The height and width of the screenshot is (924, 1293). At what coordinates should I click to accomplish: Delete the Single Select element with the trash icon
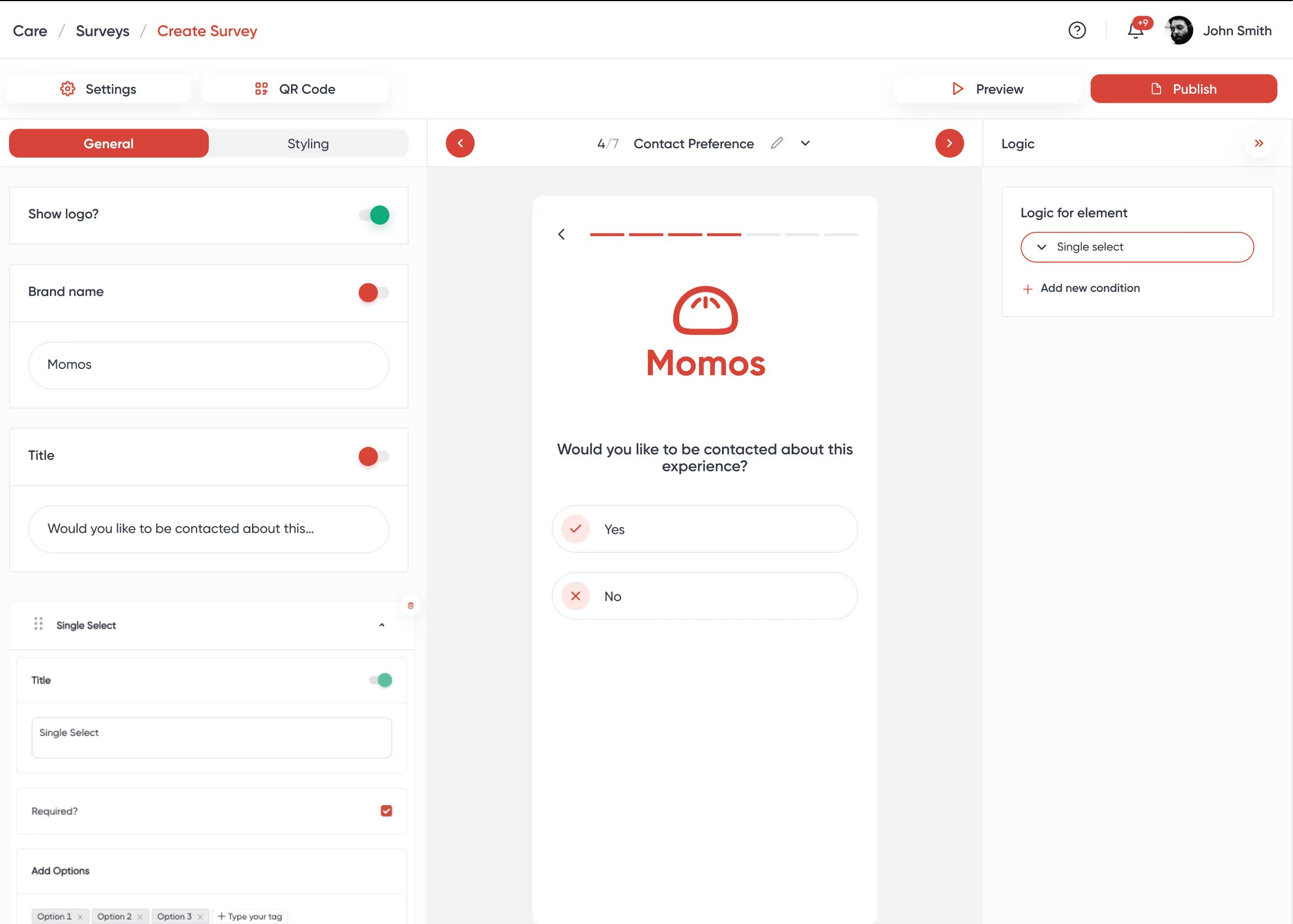click(x=410, y=605)
